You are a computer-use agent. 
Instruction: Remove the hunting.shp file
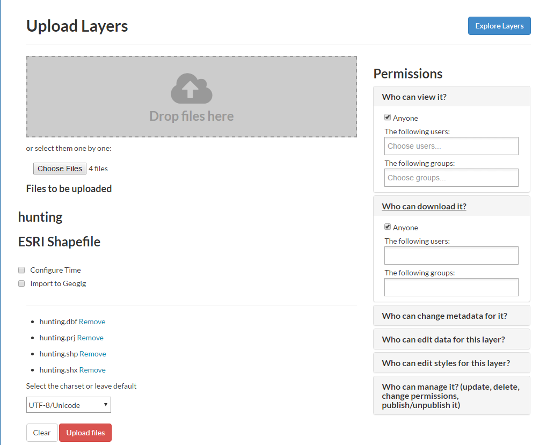click(93, 354)
